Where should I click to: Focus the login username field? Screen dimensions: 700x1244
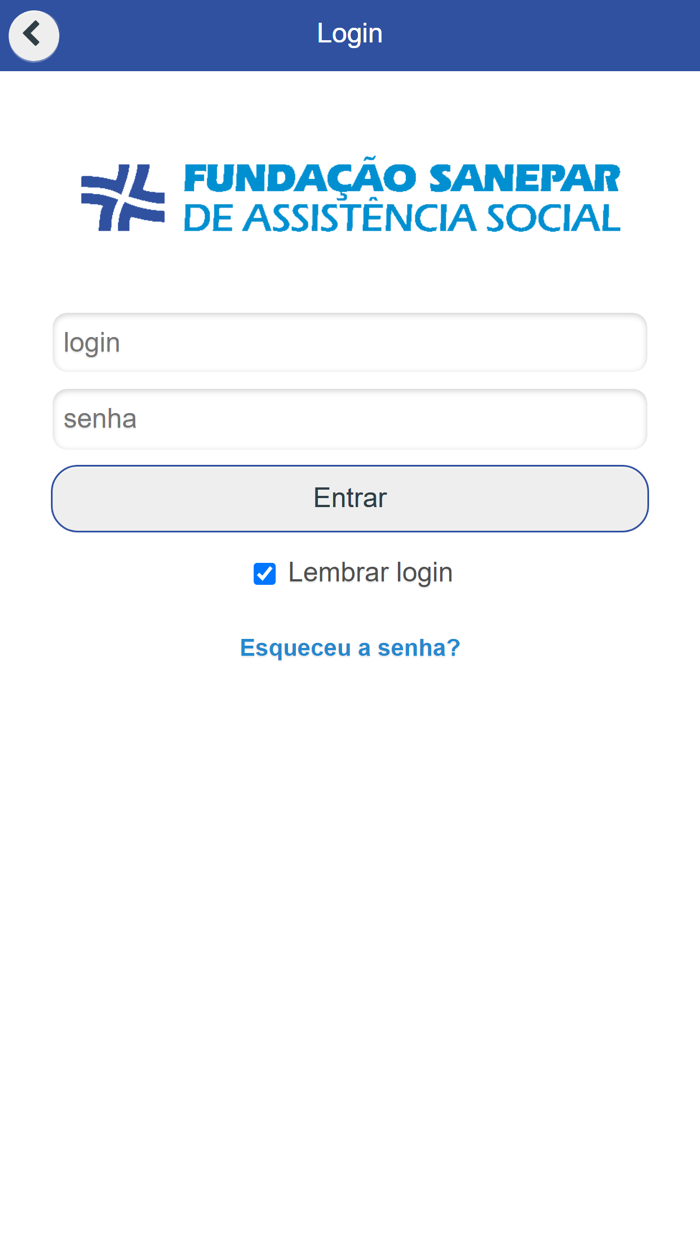[x=350, y=341]
